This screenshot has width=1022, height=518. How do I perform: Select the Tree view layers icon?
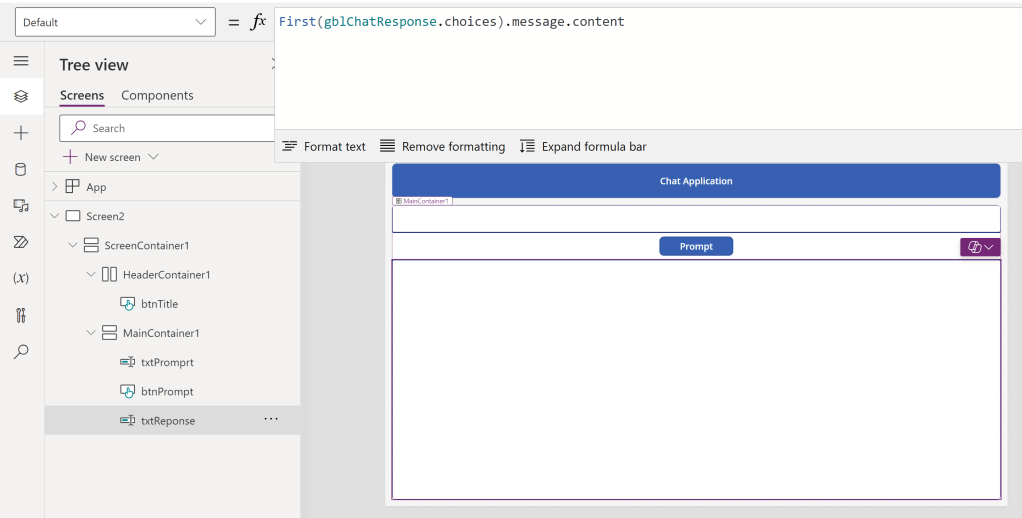21,97
